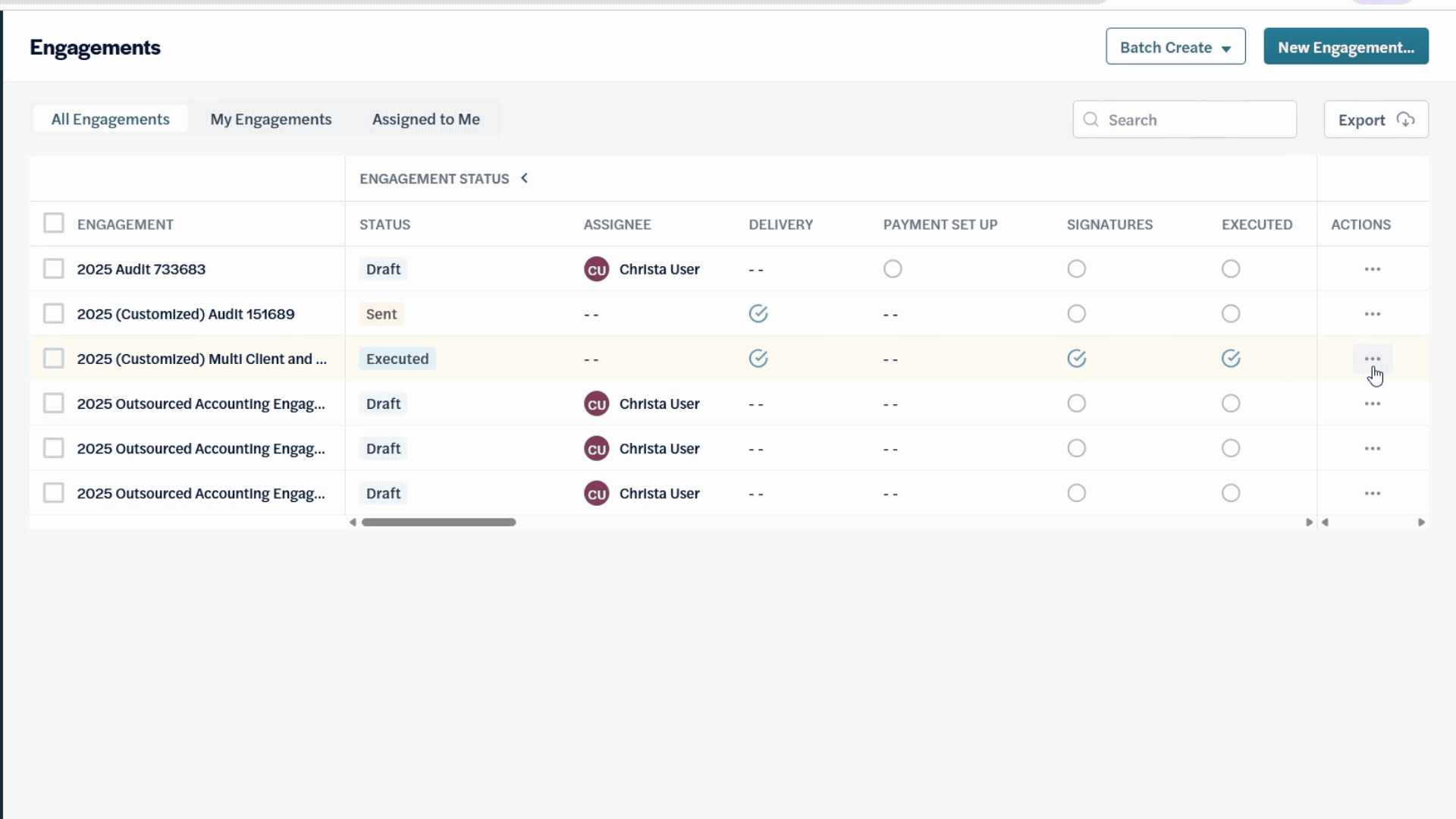Collapse the Engagement Status column group chevron
Viewport: 1456px width, 819px height.
tap(524, 178)
